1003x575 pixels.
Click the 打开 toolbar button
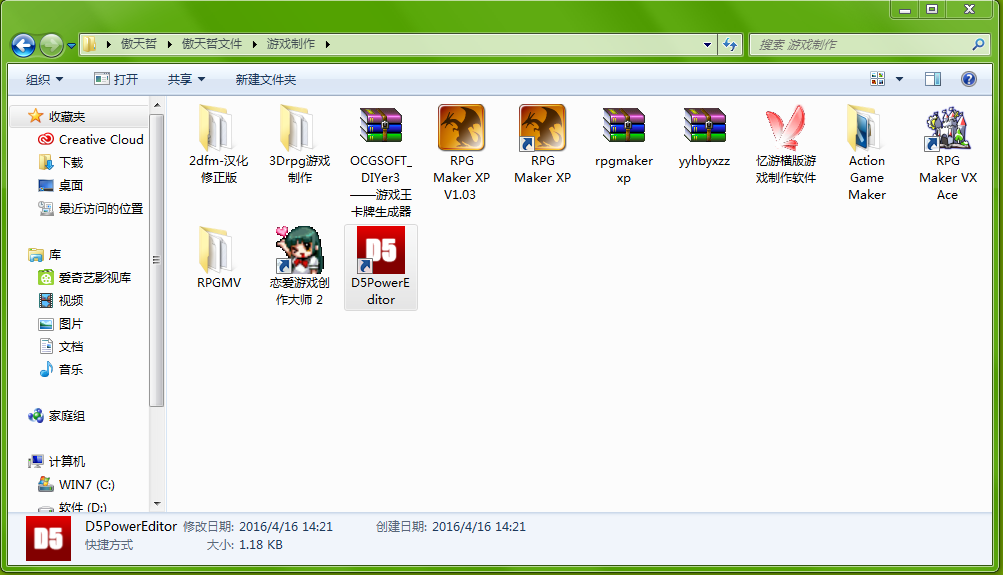coord(116,79)
